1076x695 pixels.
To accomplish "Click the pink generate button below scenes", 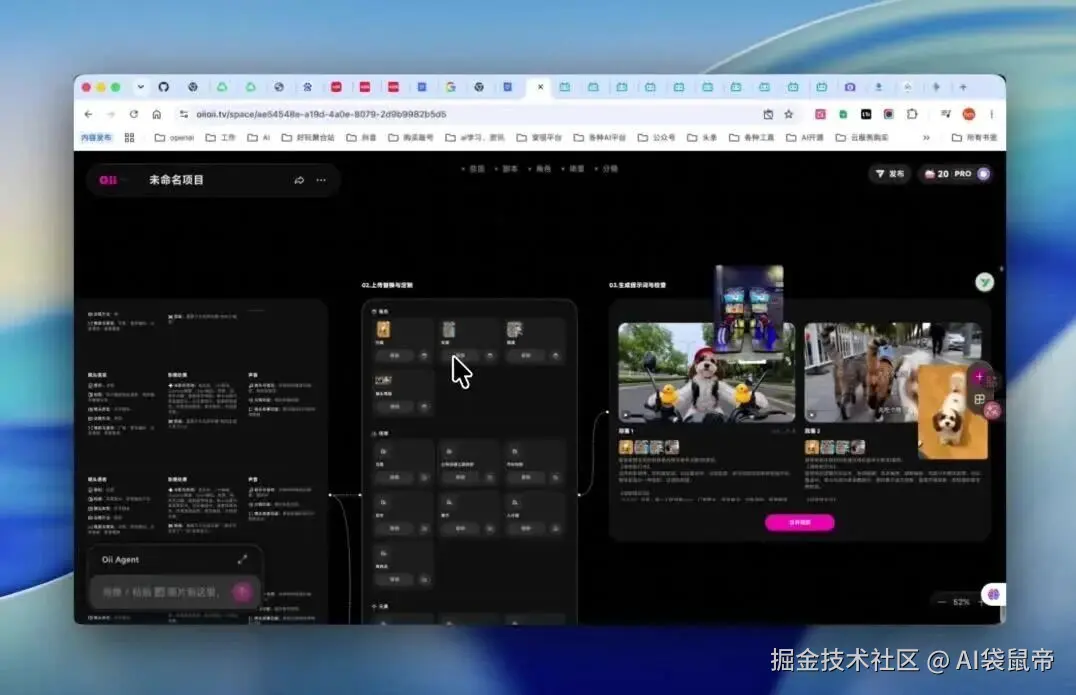I will tap(799, 522).
